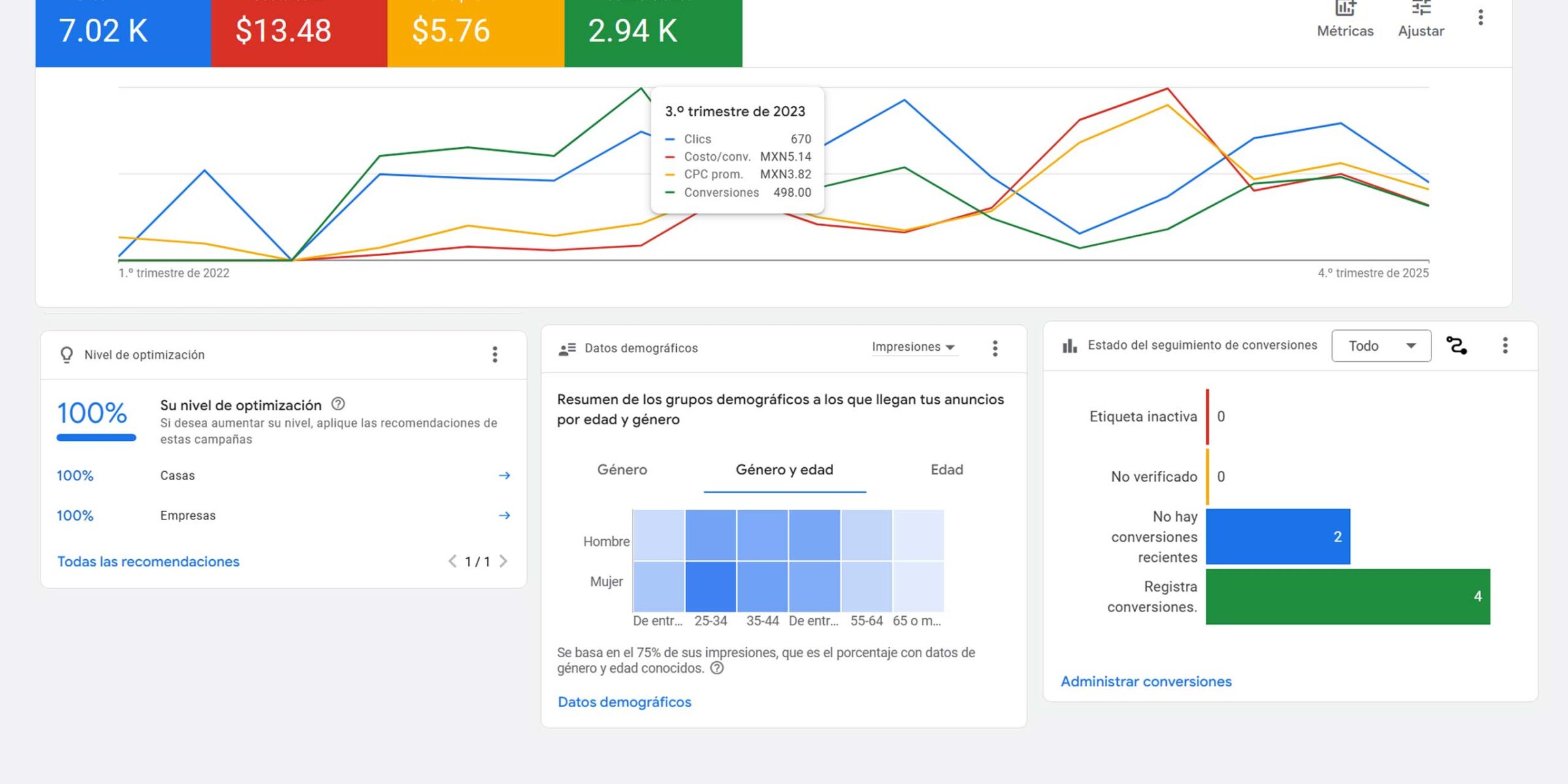The width and height of the screenshot is (1568, 784).
Task: Click Mujer 25-34 heatmap cell
Action: (710, 586)
